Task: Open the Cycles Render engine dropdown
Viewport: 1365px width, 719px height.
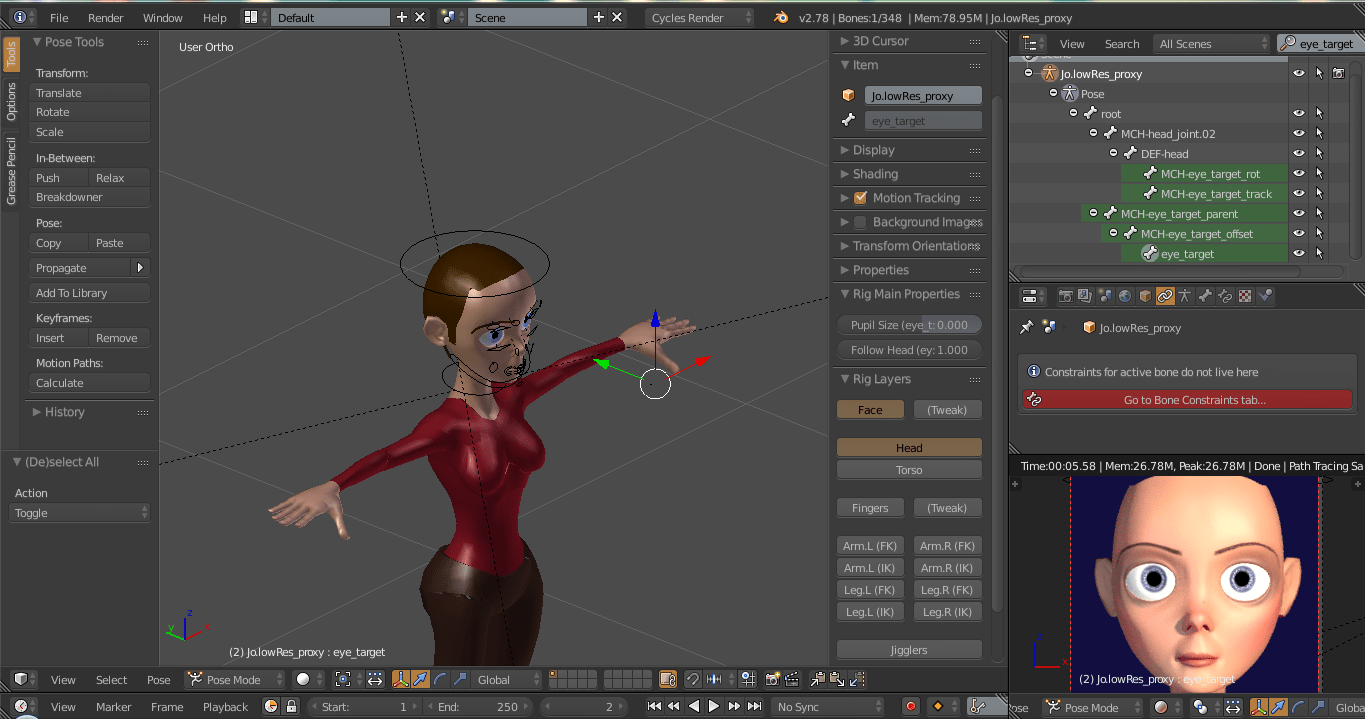Action: click(700, 17)
